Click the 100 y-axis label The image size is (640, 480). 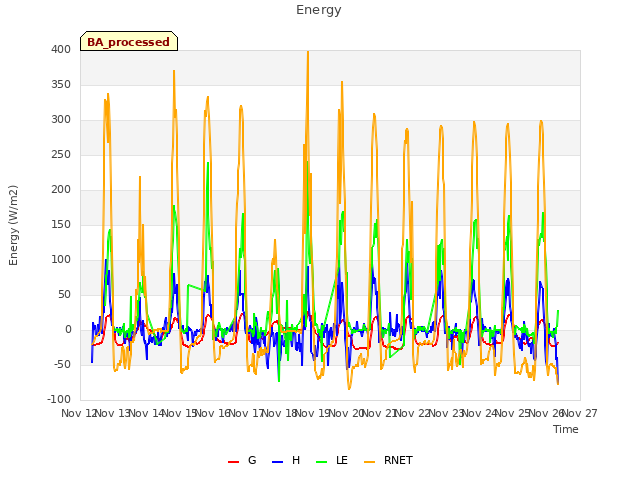[61, 260]
